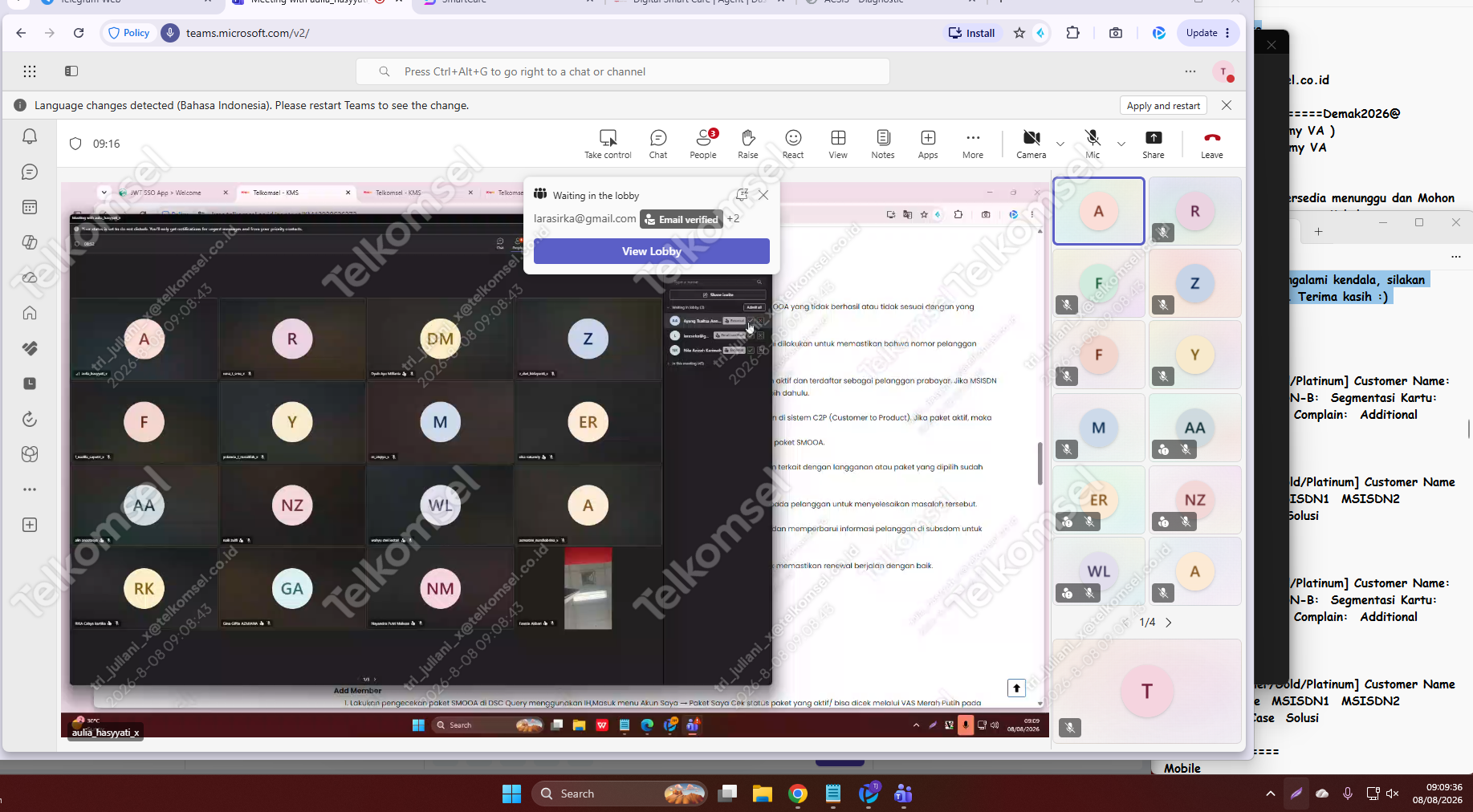Open the Home app icon in Teams sidebar
This screenshot has width=1473, height=812.
(x=30, y=313)
